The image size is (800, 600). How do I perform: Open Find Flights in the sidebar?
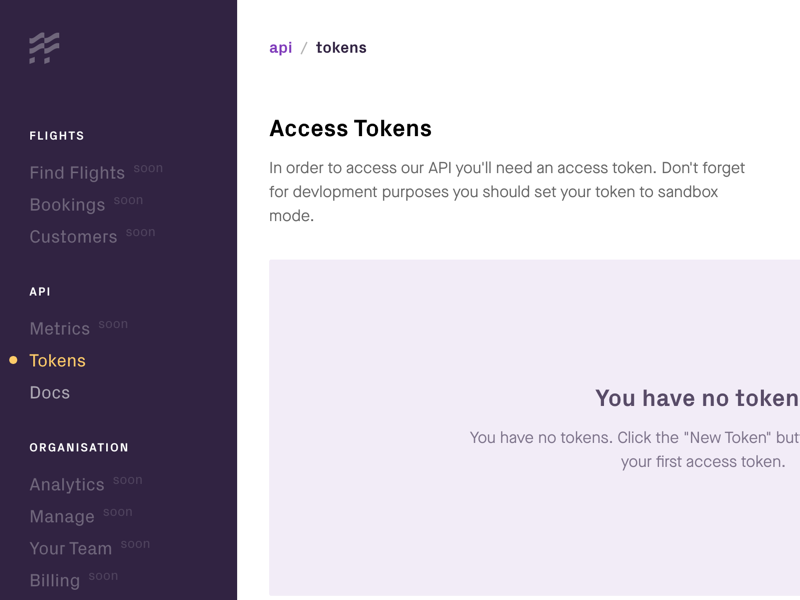(x=77, y=173)
